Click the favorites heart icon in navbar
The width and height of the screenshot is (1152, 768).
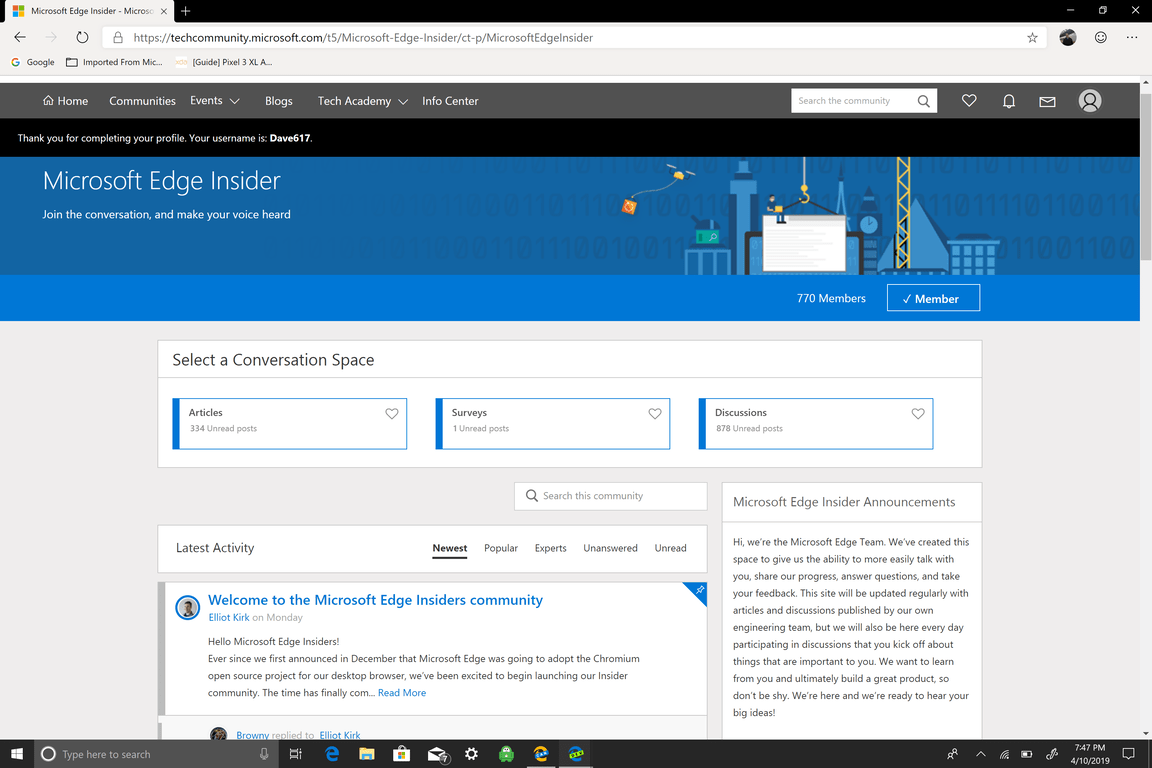pyautogui.click(x=969, y=101)
